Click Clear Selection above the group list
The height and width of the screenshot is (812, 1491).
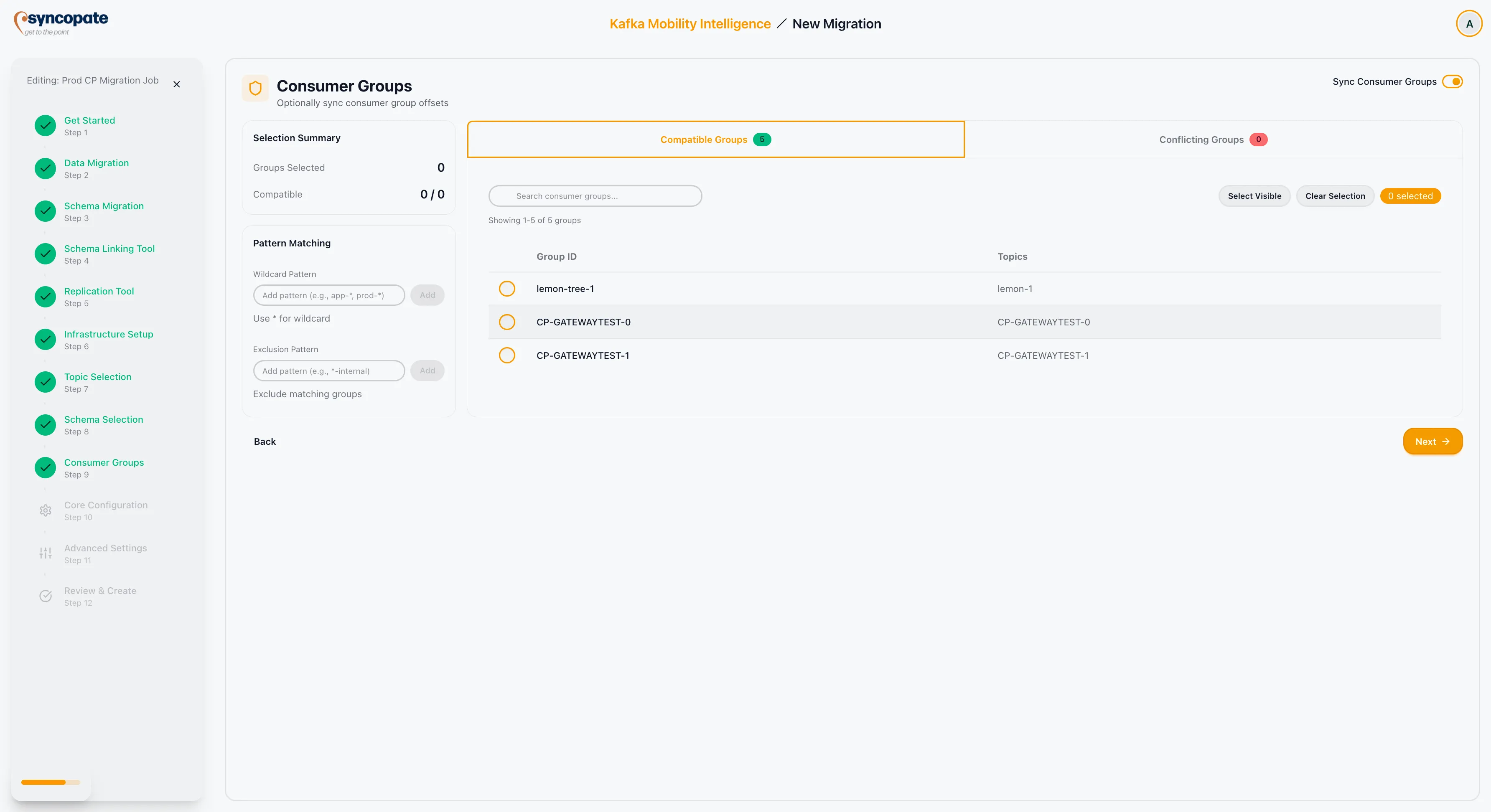click(x=1335, y=195)
